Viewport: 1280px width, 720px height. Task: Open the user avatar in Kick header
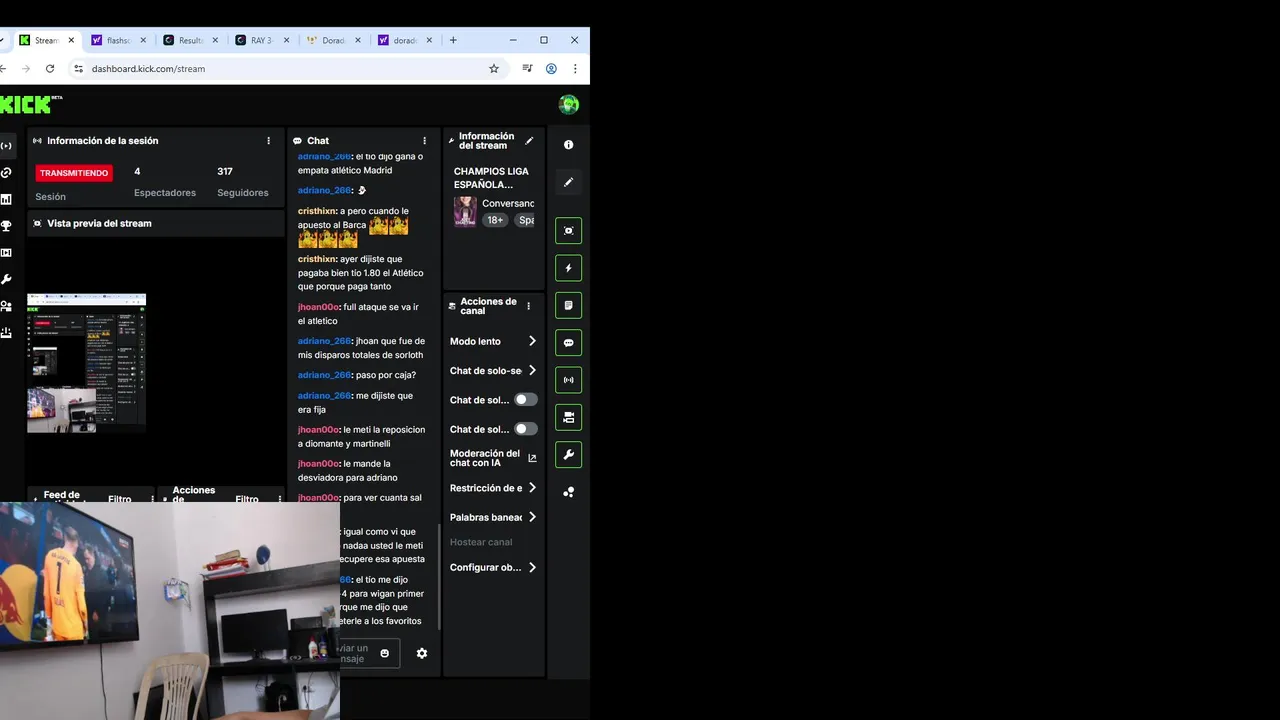click(x=568, y=105)
